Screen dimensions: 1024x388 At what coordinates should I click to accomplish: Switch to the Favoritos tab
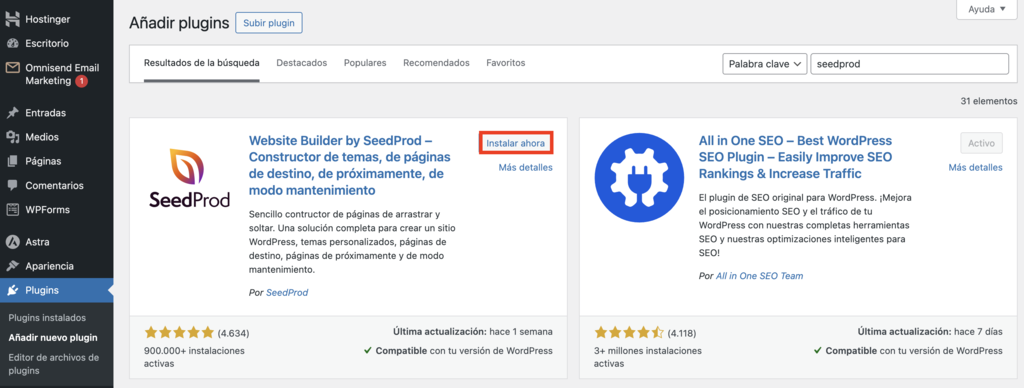click(505, 63)
